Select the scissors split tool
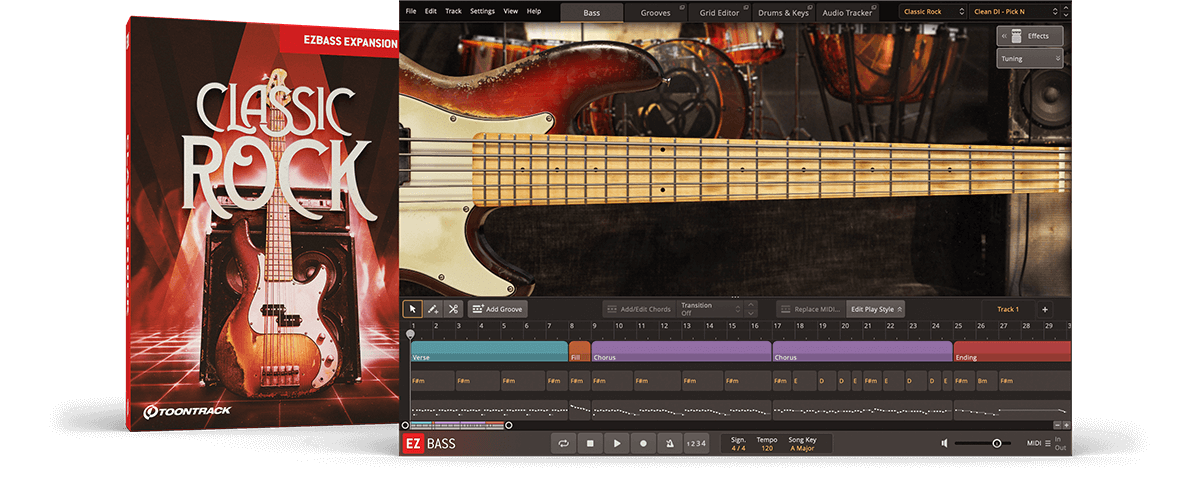 [452, 309]
